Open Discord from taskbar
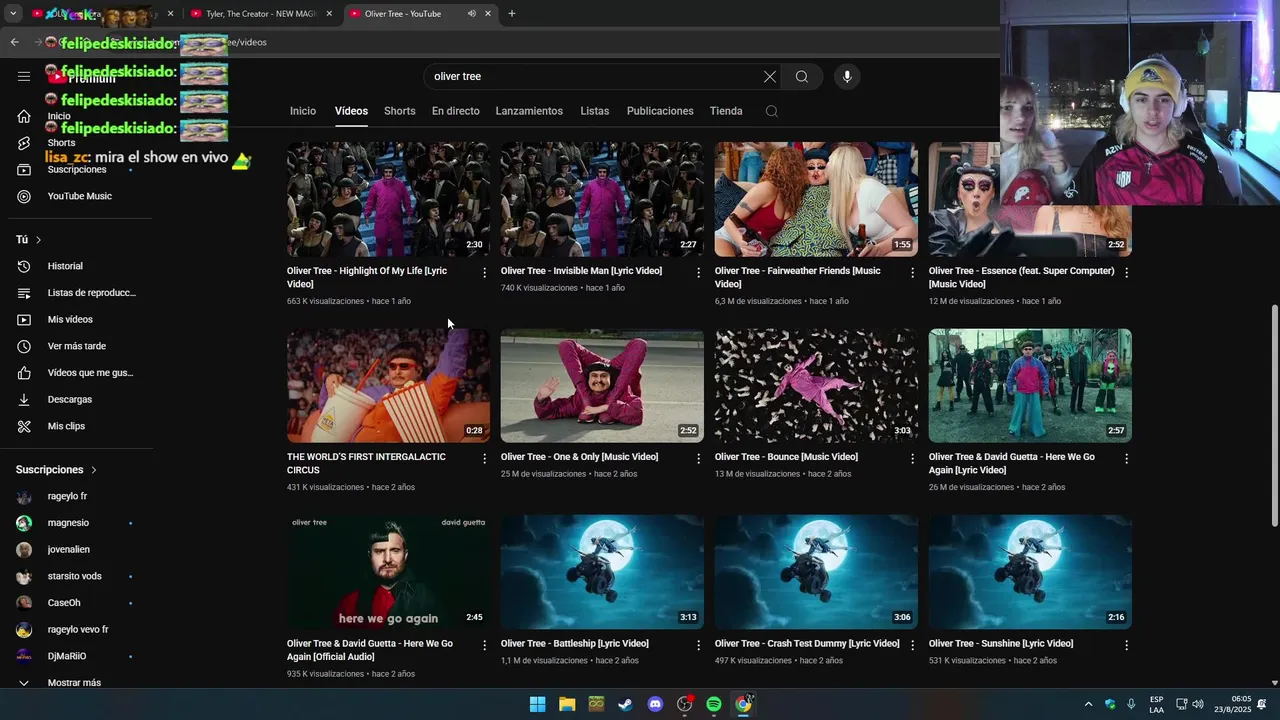The image size is (1280, 720). pos(655,704)
